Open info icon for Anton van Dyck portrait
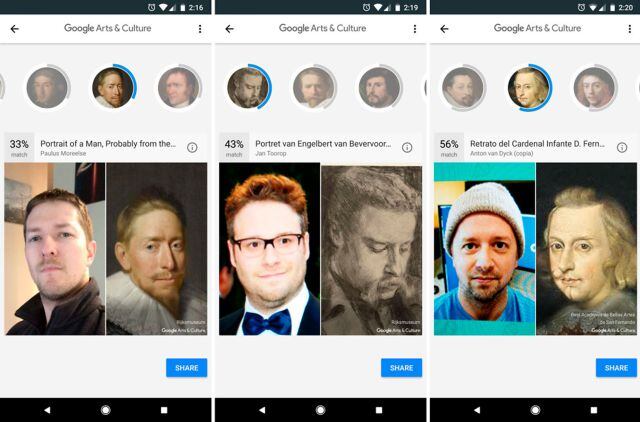 coord(622,147)
